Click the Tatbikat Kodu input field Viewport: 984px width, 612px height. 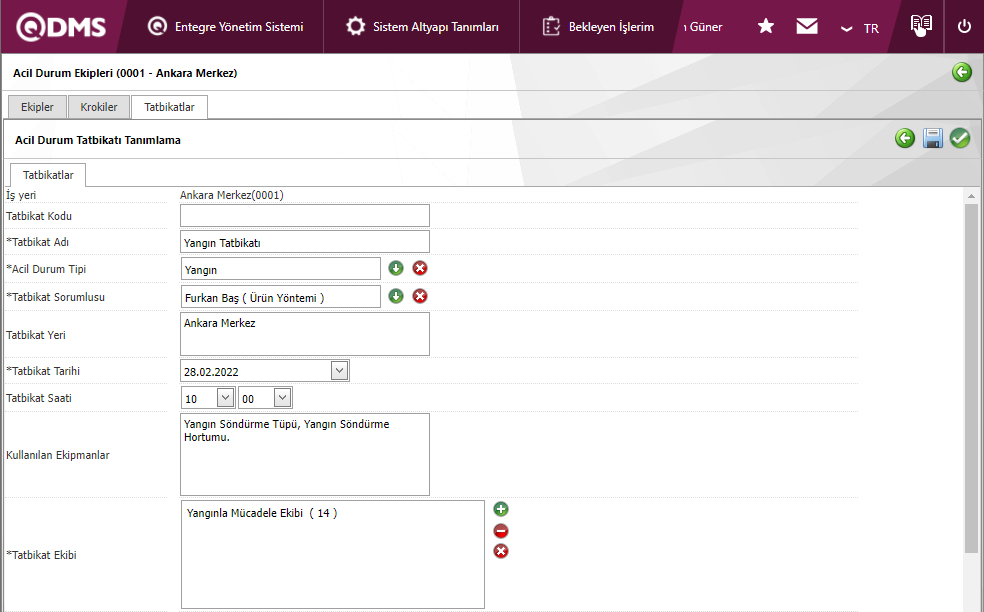pos(305,215)
